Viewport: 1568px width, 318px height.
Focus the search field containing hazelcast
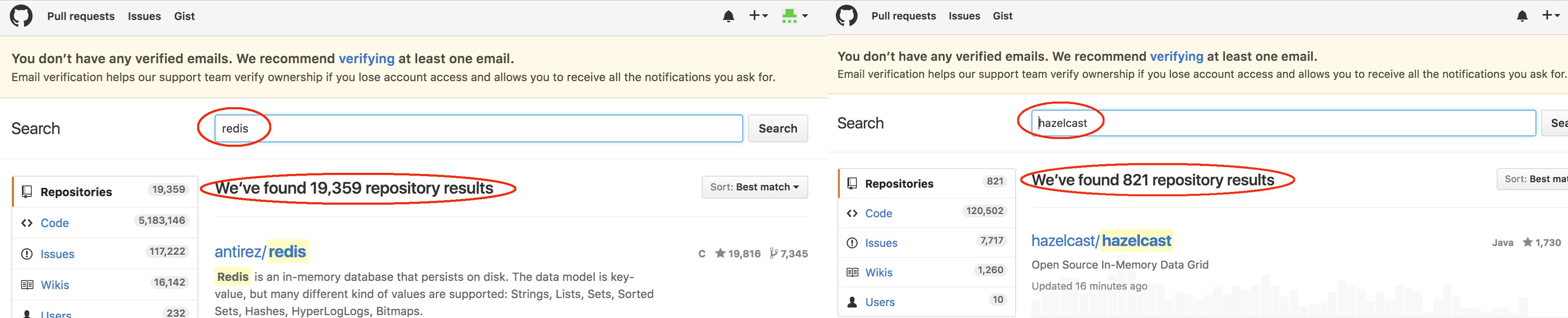pyautogui.click(x=1283, y=123)
